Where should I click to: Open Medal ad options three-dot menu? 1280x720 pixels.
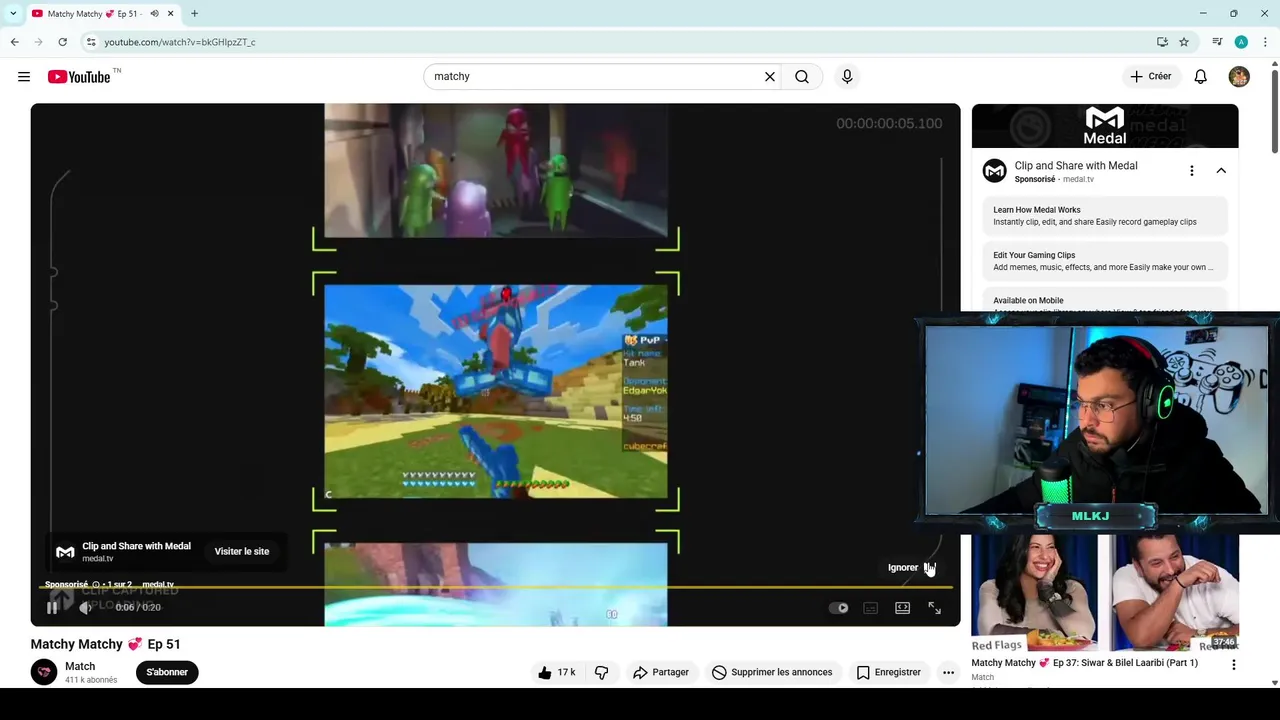point(1191,171)
